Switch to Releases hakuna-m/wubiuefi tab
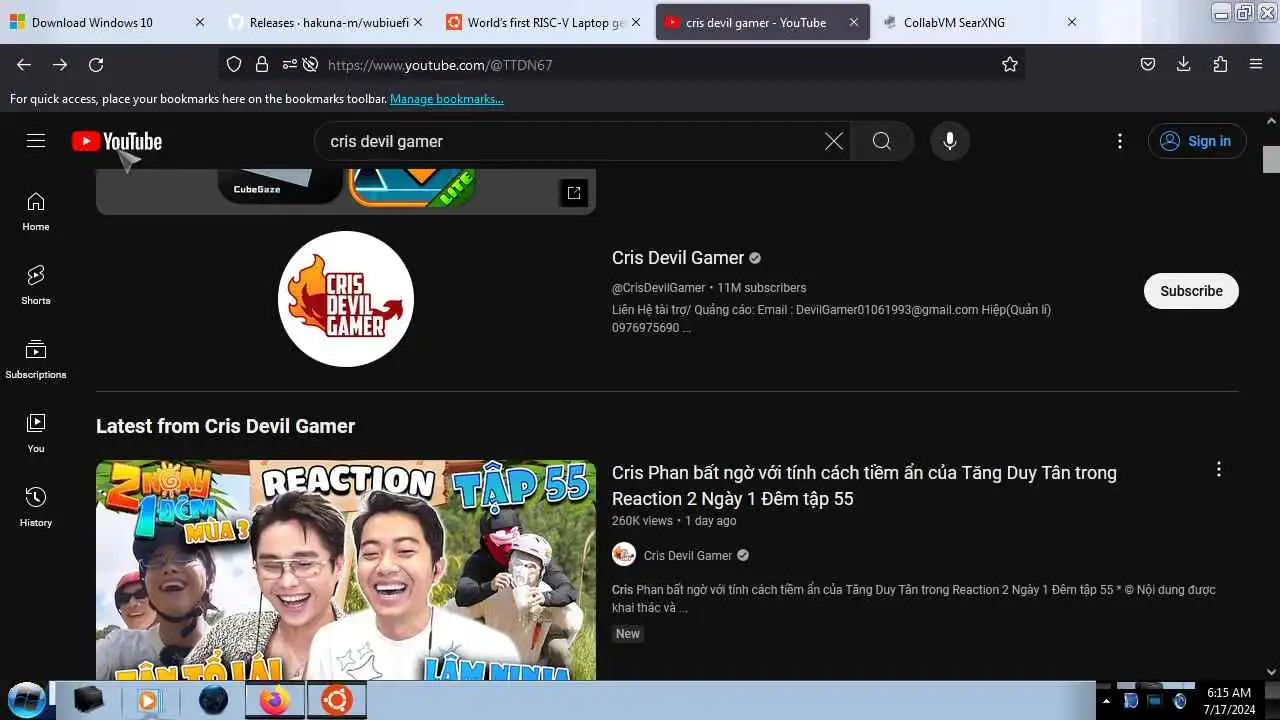This screenshot has width=1280, height=720. [326, 22]
